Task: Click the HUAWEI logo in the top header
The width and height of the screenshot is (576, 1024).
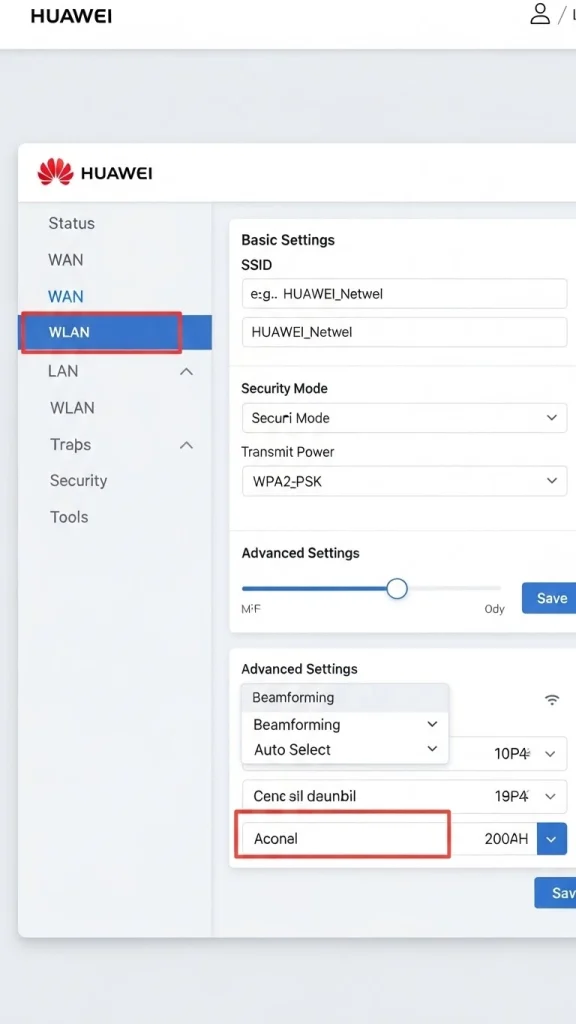Action: (70, 16)
